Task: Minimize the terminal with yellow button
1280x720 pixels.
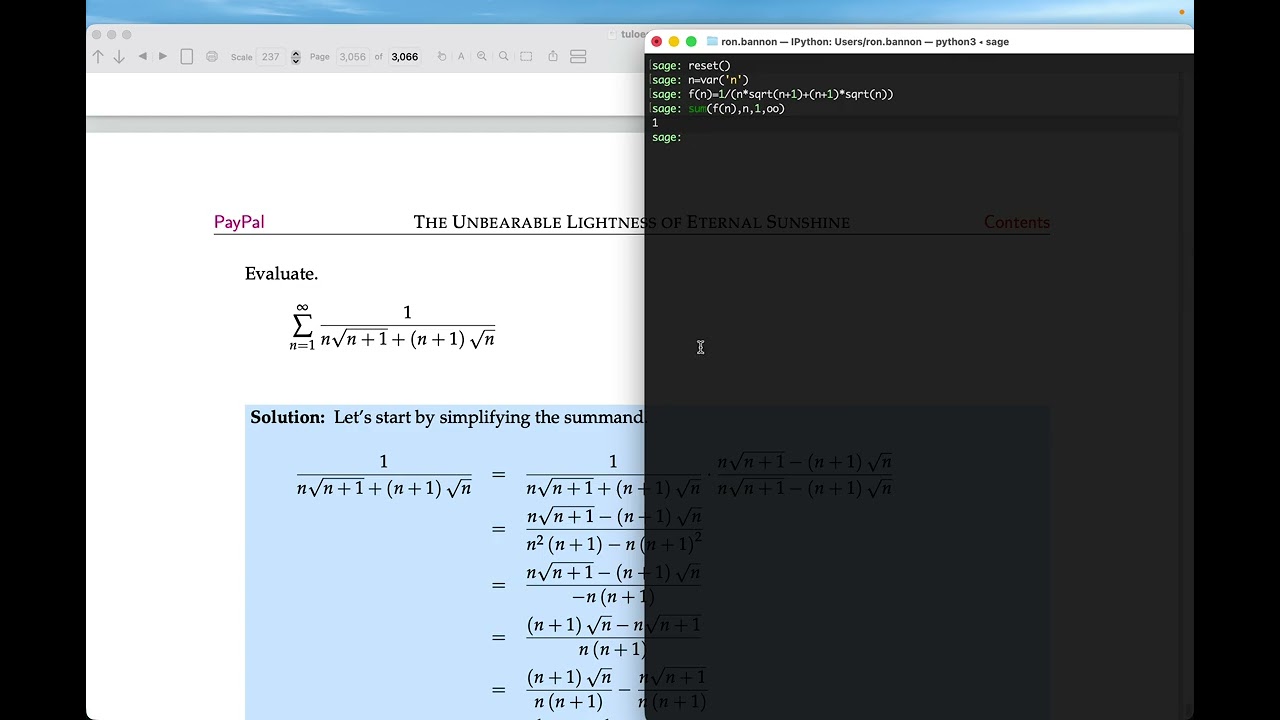Action: point(674,42)
